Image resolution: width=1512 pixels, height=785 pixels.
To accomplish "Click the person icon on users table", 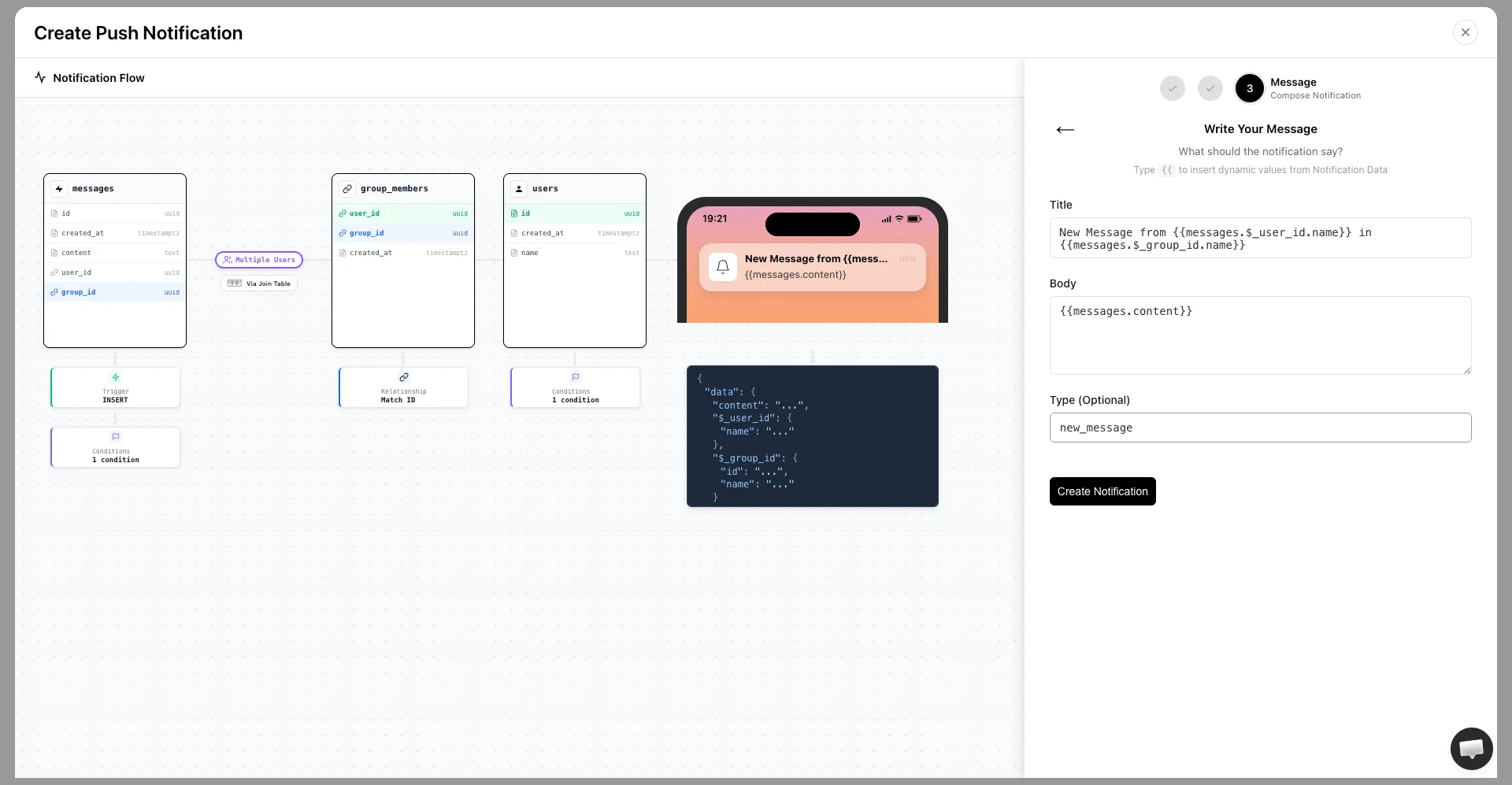I will point(519,189).
